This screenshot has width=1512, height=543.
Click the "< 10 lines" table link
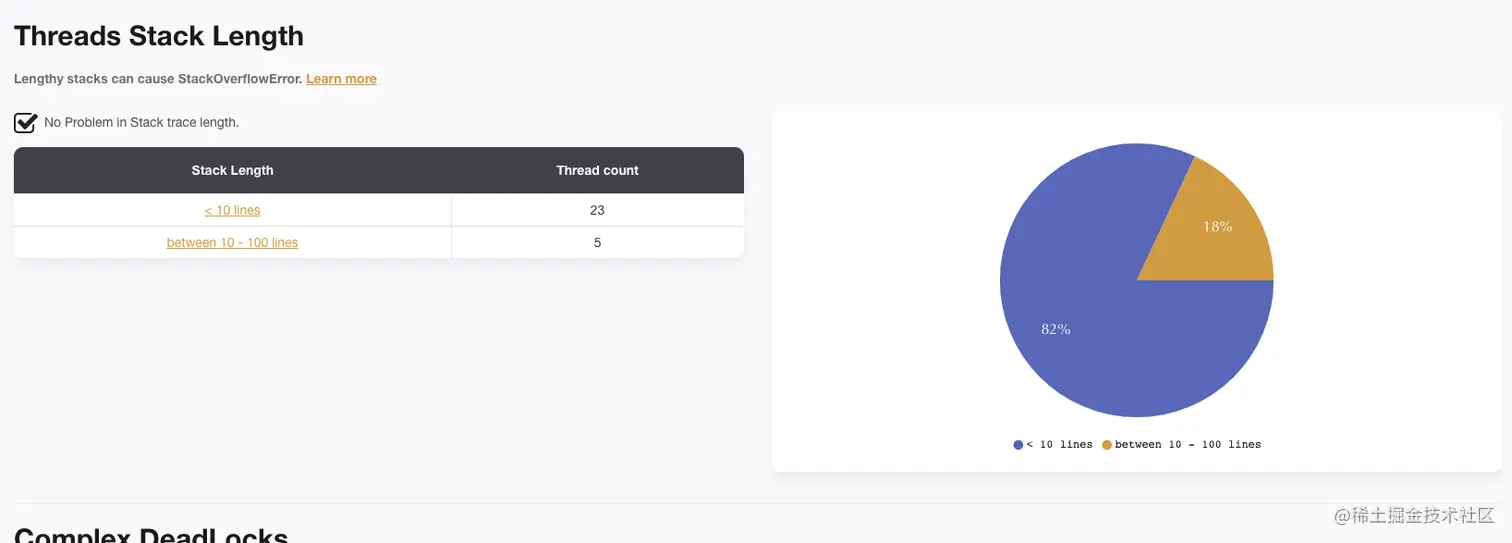(x=232, y=210)
